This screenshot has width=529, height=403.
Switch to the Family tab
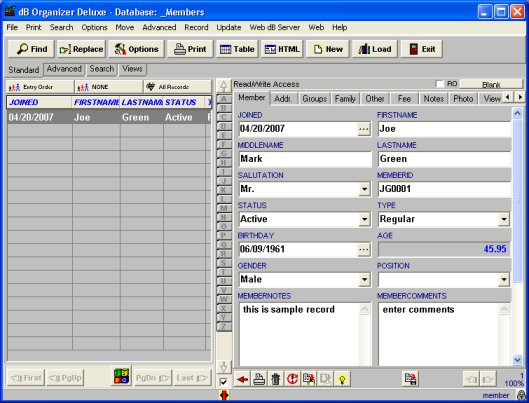point(345,99)
